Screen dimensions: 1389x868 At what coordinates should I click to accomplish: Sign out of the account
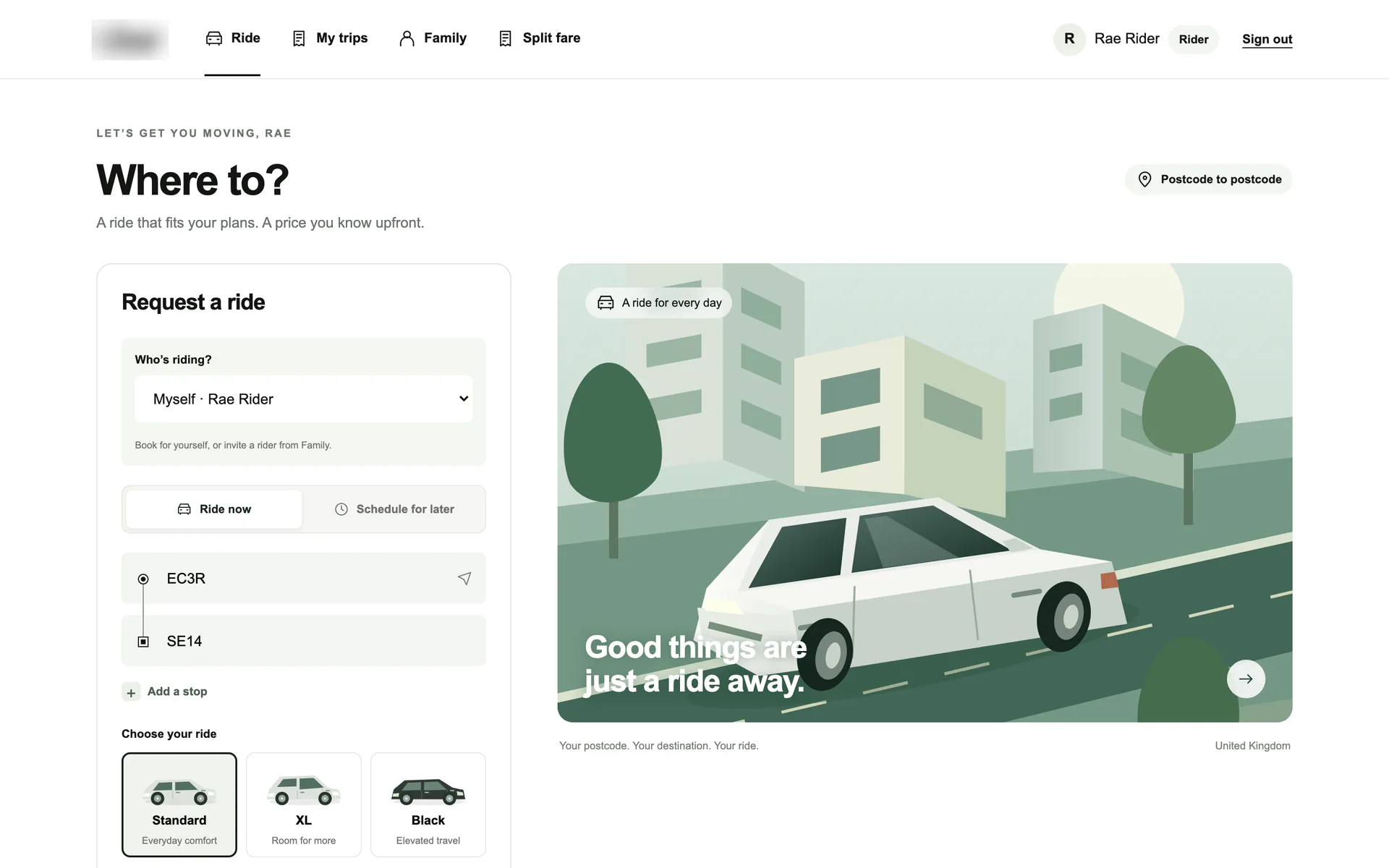point(1267,39)
